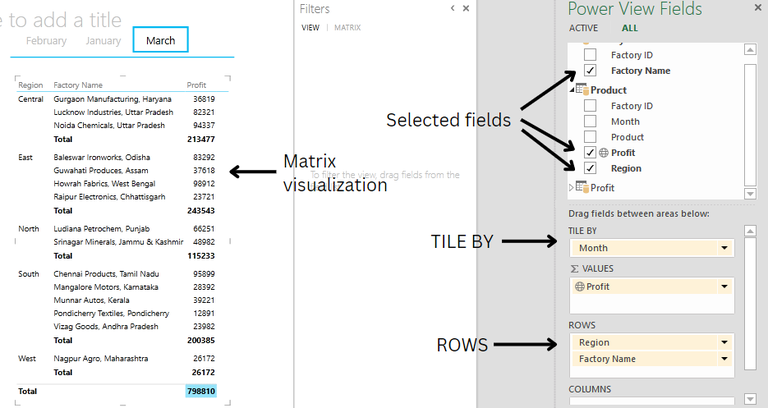Switch to VIEW in Filters pane
This screenshot has width=768, height=408.
coord(310,27)
